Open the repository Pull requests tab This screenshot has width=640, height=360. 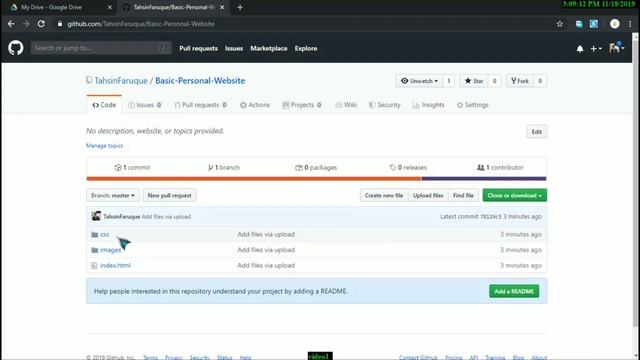coord(200,105)
